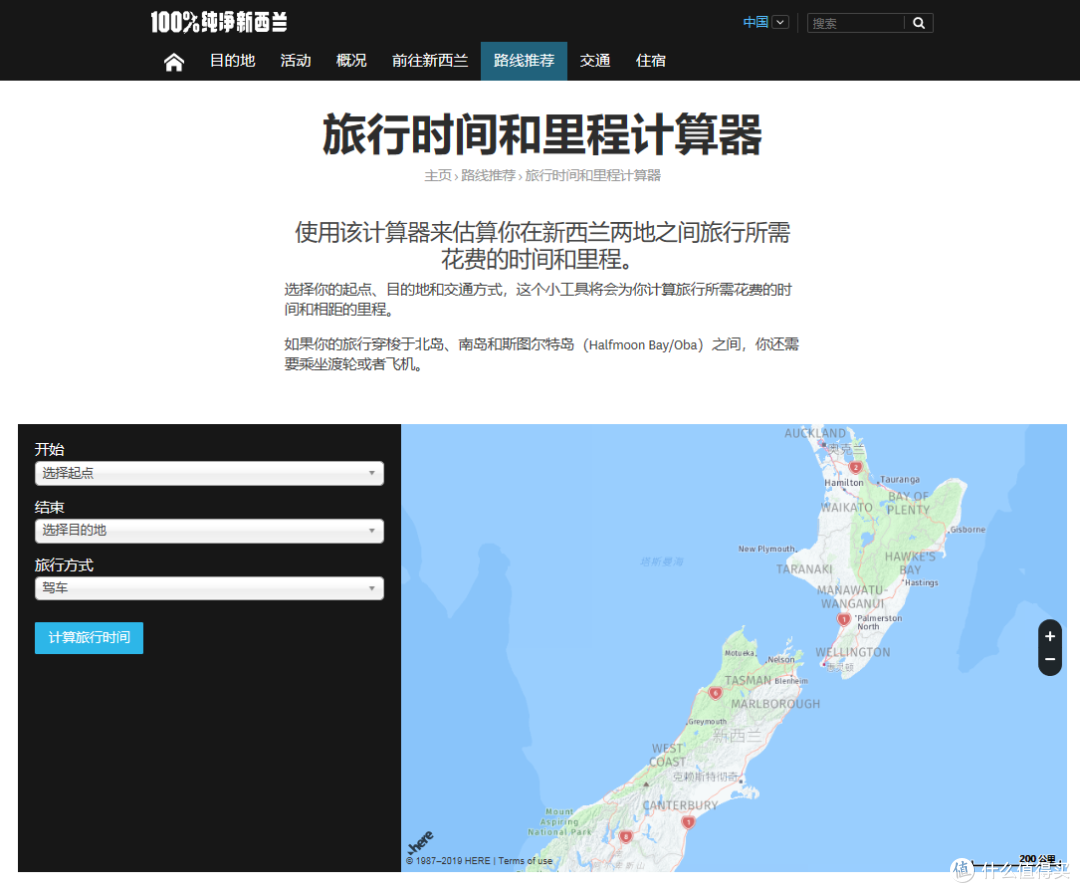The height and width of the screenshot is (893, 1080).
Task: Click the red marker in Canterbury region
Action: click(687, 822)
